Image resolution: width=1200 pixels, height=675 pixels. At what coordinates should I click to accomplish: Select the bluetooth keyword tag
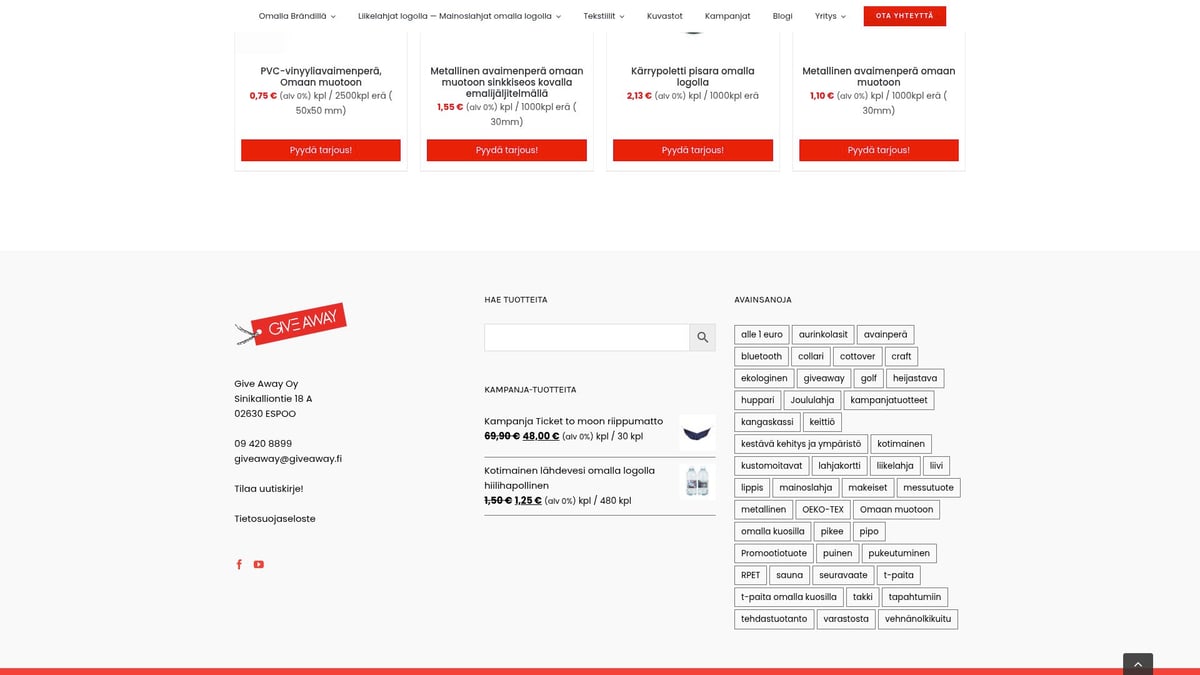pos(762,356)
